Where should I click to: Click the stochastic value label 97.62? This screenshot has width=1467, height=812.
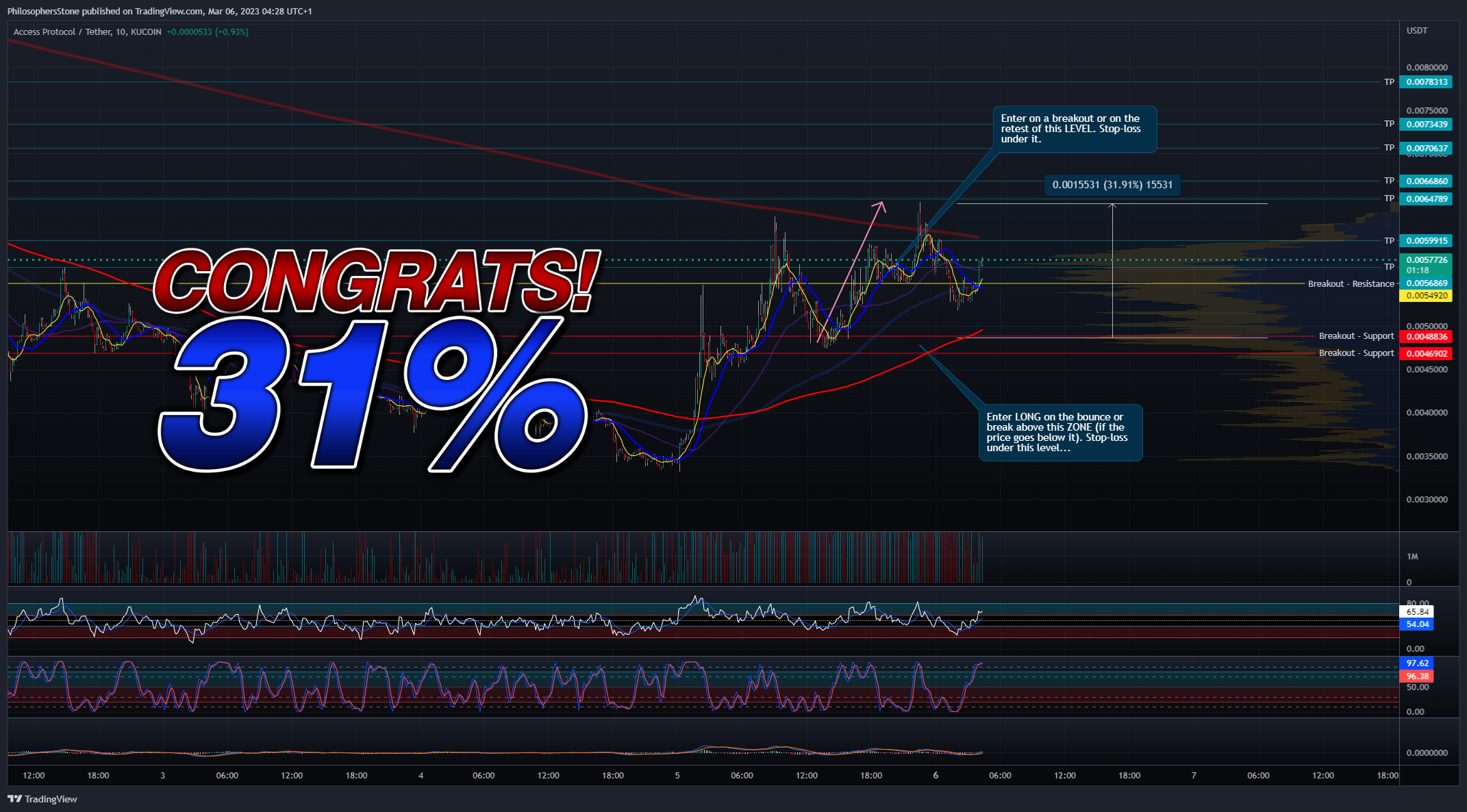coord(1417,663)
